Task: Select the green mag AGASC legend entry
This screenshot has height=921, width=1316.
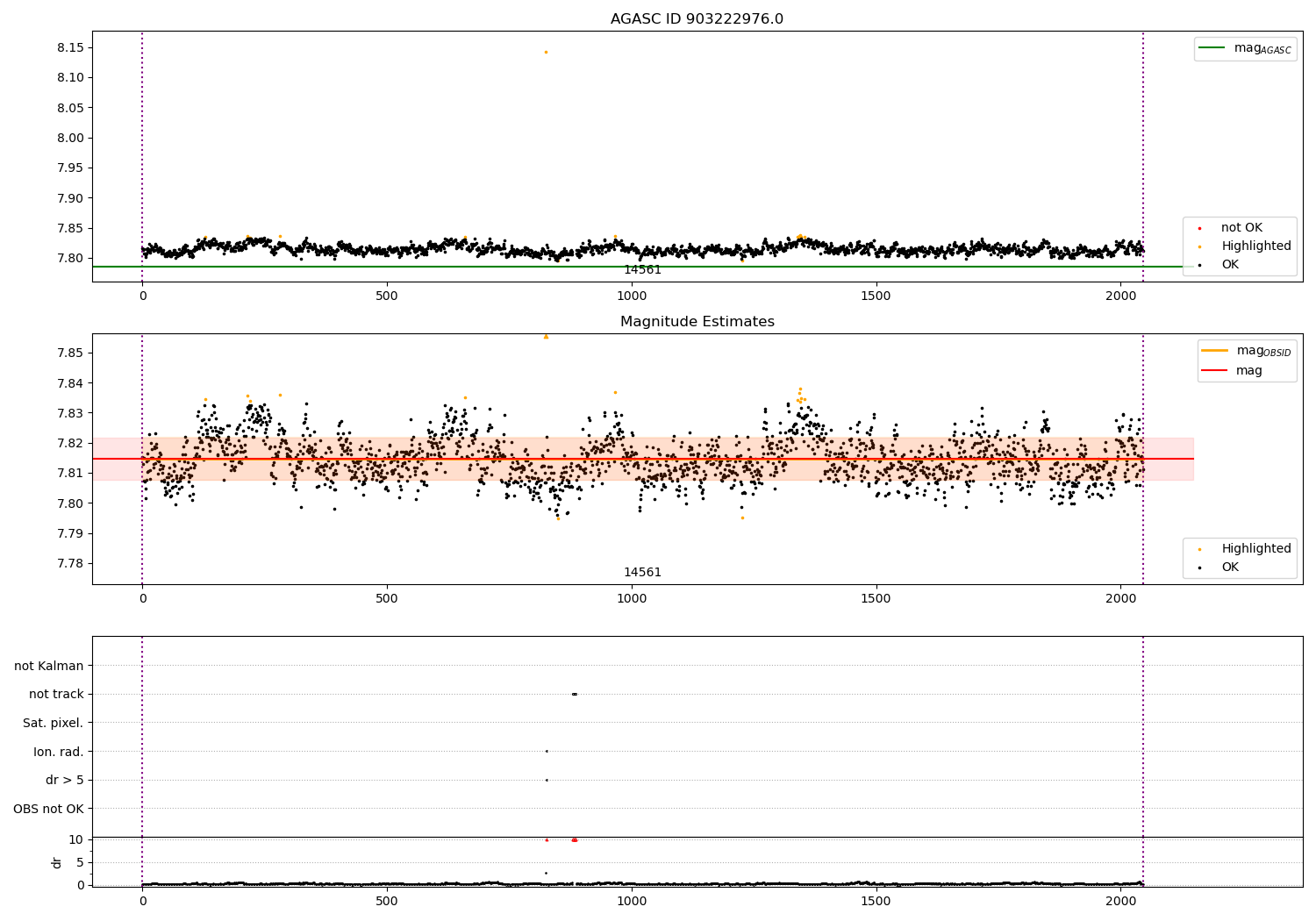Action: pyautogui.click(x=1245, y=48)
